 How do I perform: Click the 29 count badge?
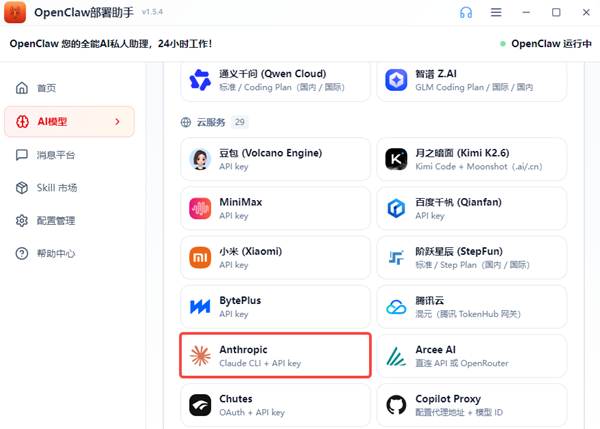[x=240, y=122]
